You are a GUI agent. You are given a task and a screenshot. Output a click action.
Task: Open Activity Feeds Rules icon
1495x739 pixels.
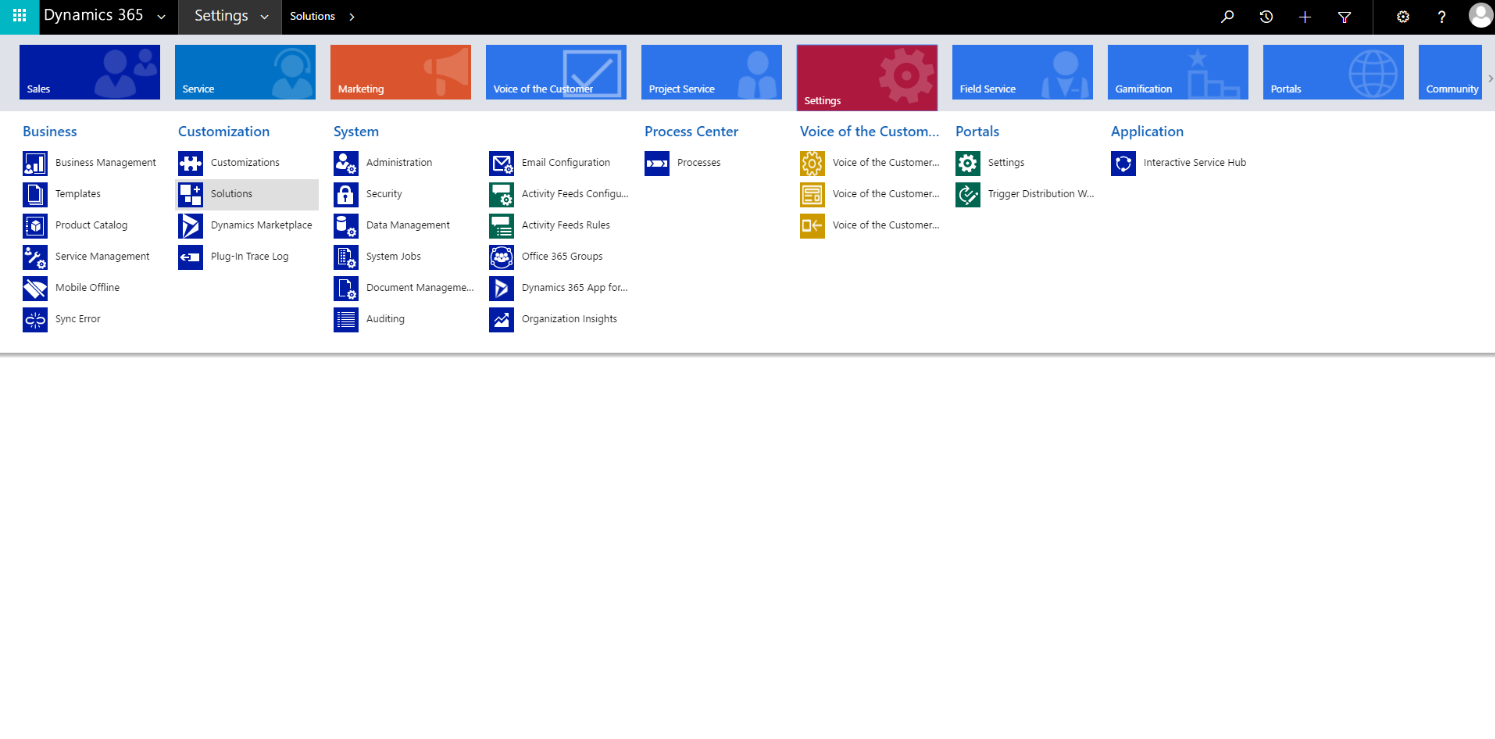click(501, 225)
